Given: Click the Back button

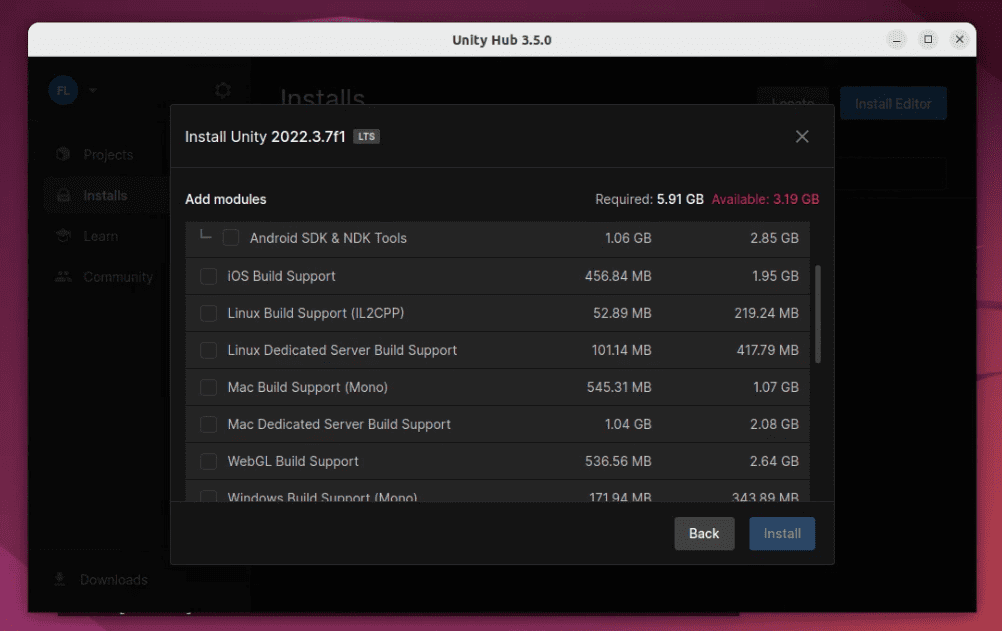Looking at the screenshot, I should (704, 533).
